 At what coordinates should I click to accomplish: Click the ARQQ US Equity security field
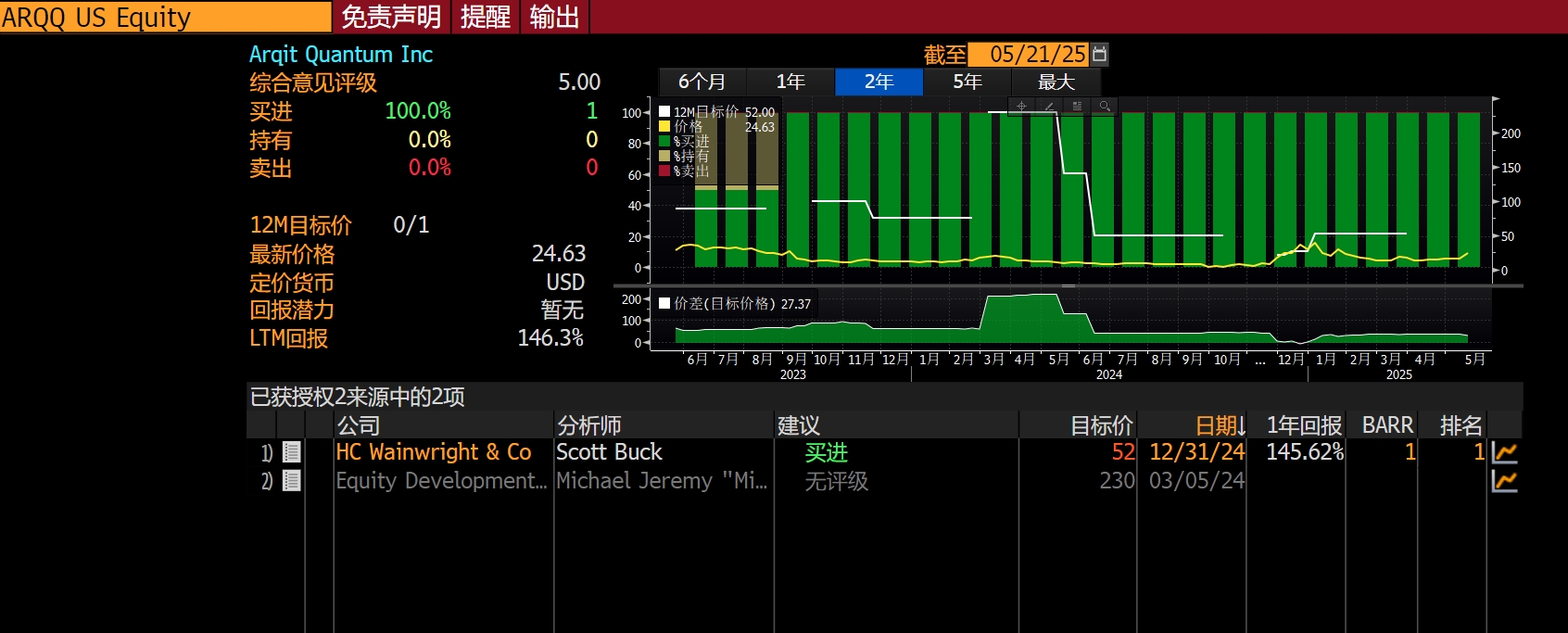point(165,17)
